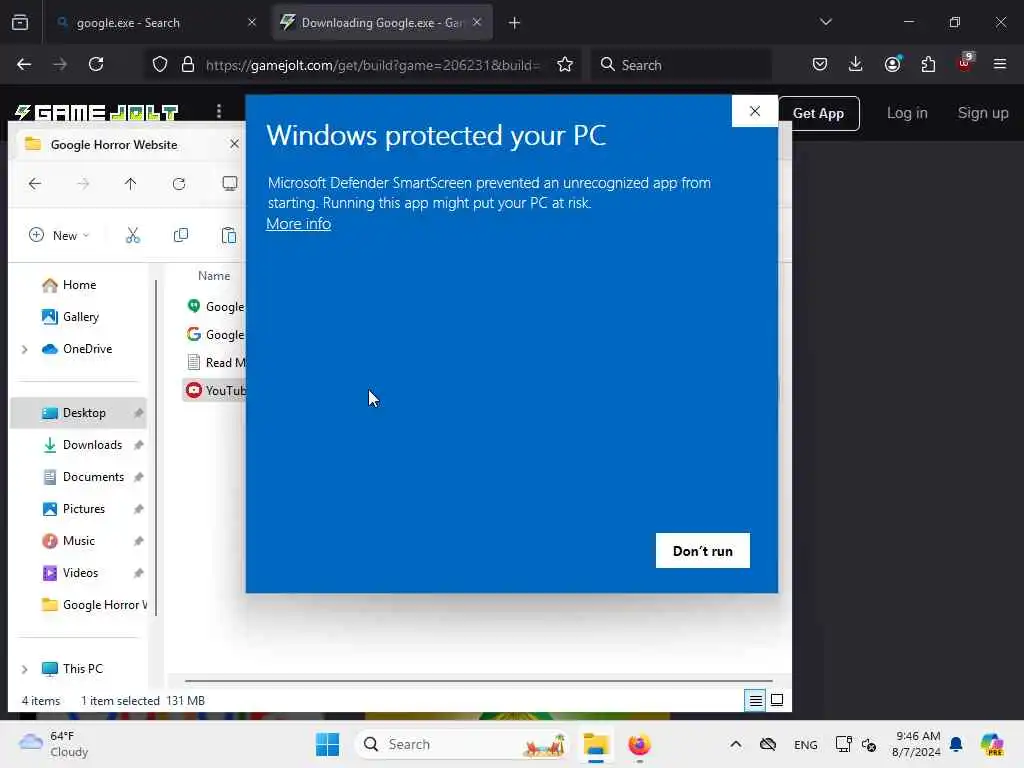
Task: Open list all tabs dropdown
Action: tap(825, 22)
